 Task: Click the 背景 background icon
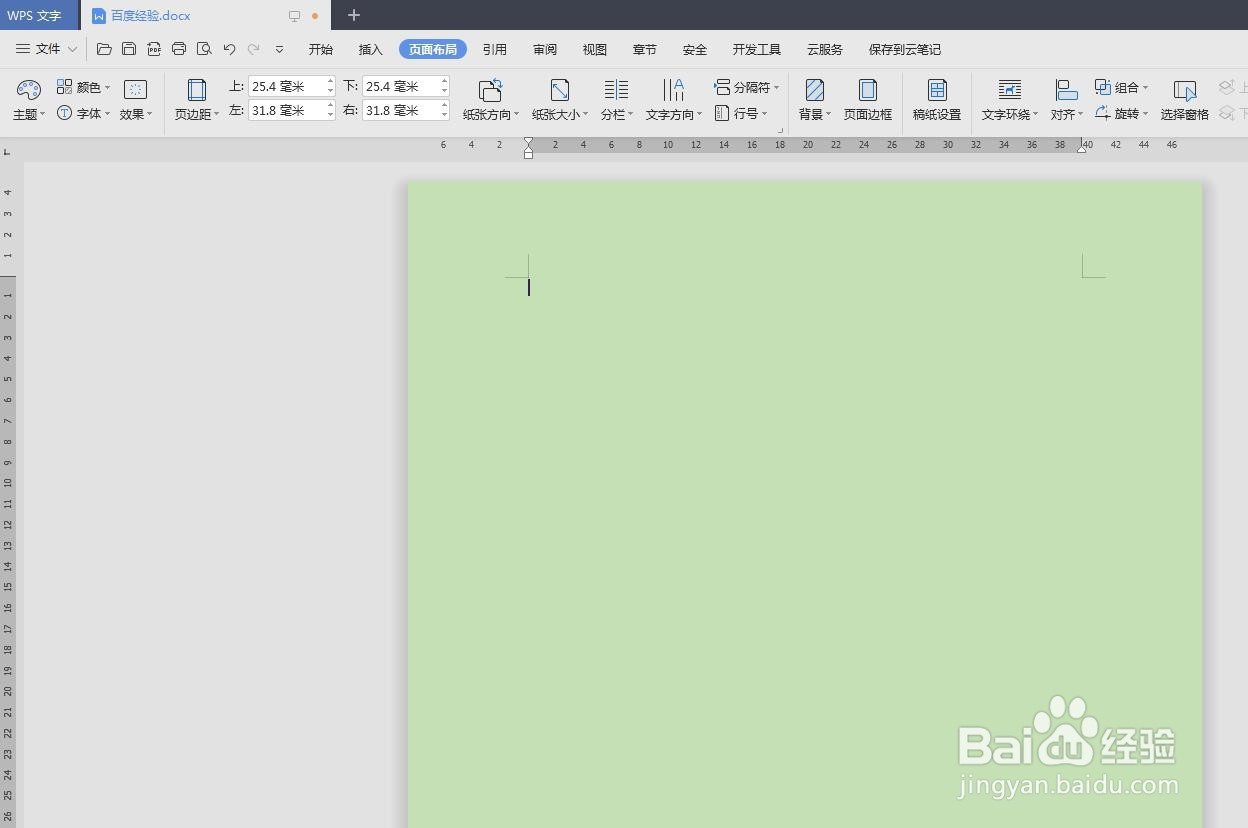(x=815, y=90)
